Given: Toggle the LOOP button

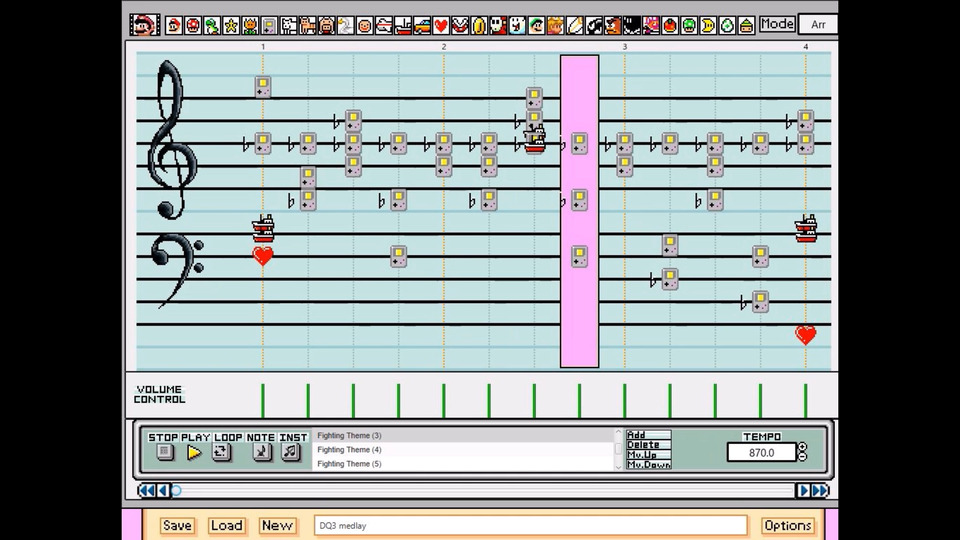Looking at the screenshot, I should tap(221, 452).
